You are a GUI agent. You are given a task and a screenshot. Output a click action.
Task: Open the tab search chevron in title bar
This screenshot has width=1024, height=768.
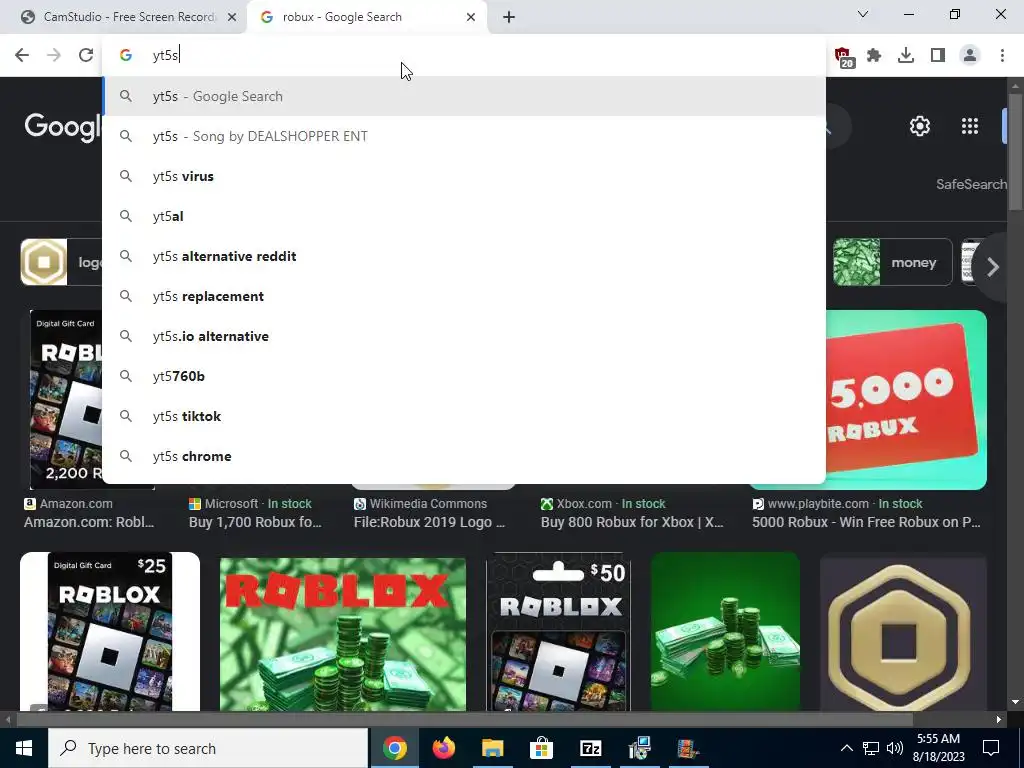863,14
